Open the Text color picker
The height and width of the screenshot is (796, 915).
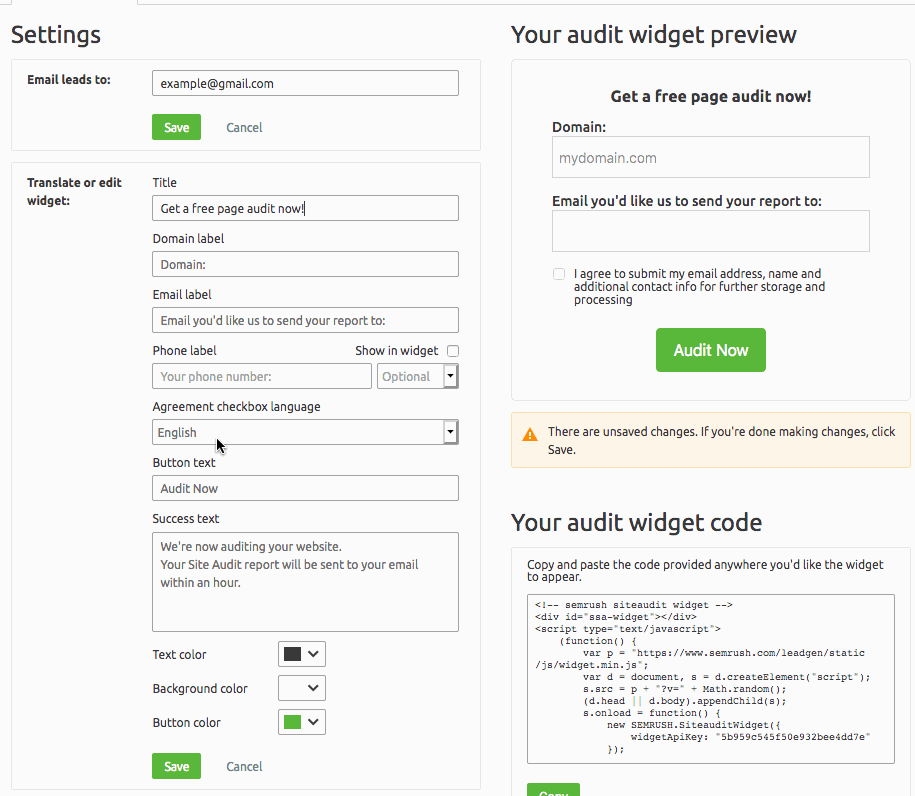[302, 654]
